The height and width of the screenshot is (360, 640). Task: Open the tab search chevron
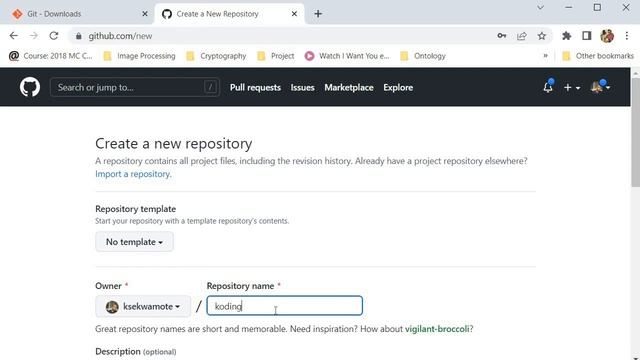[x=540, y=7]
